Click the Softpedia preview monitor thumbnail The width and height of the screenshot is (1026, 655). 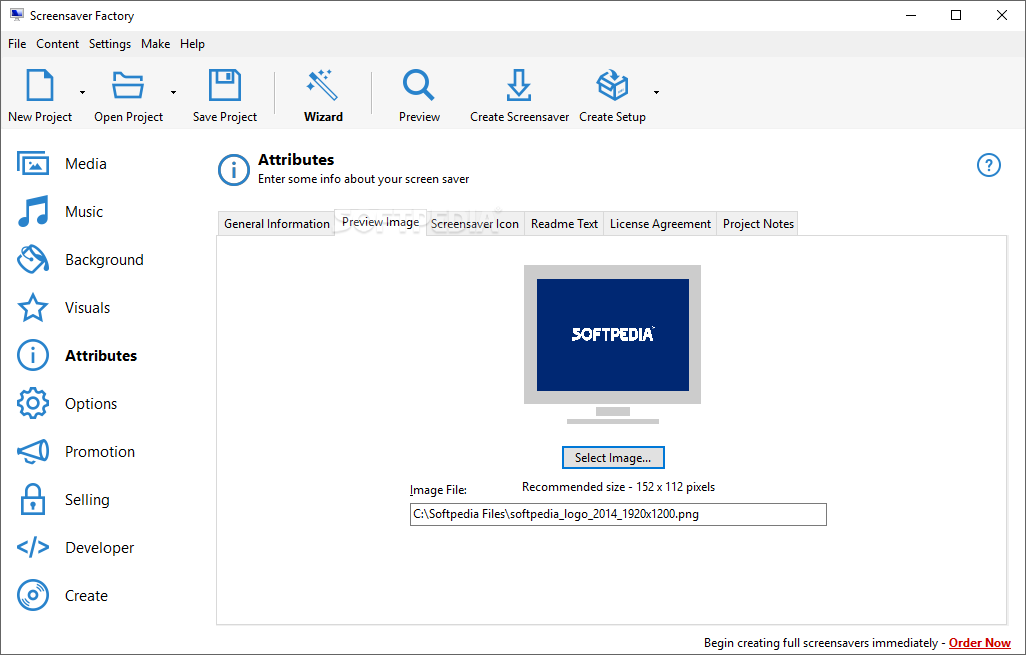tap(612, 344)
